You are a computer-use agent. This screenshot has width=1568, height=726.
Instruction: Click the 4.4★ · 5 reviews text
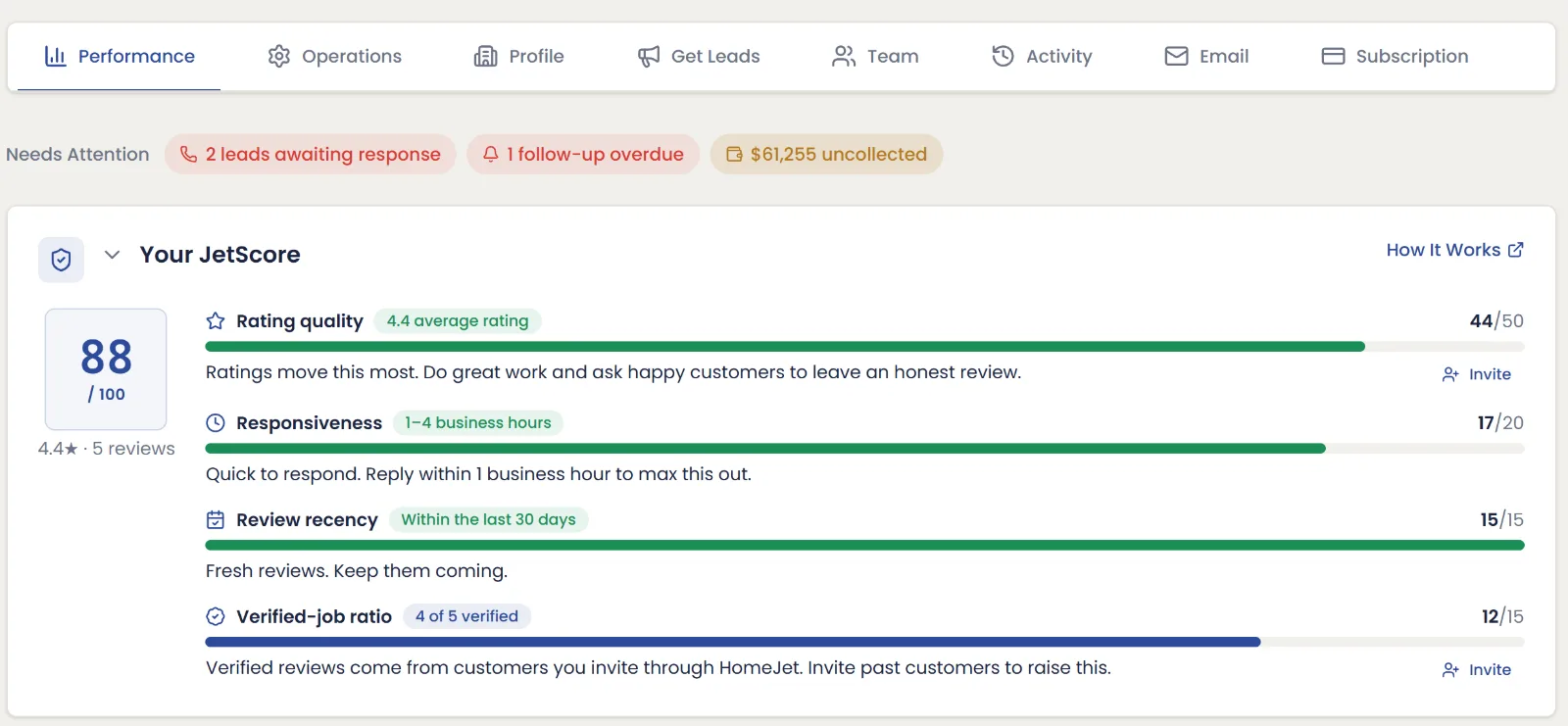tap(107, 449)
